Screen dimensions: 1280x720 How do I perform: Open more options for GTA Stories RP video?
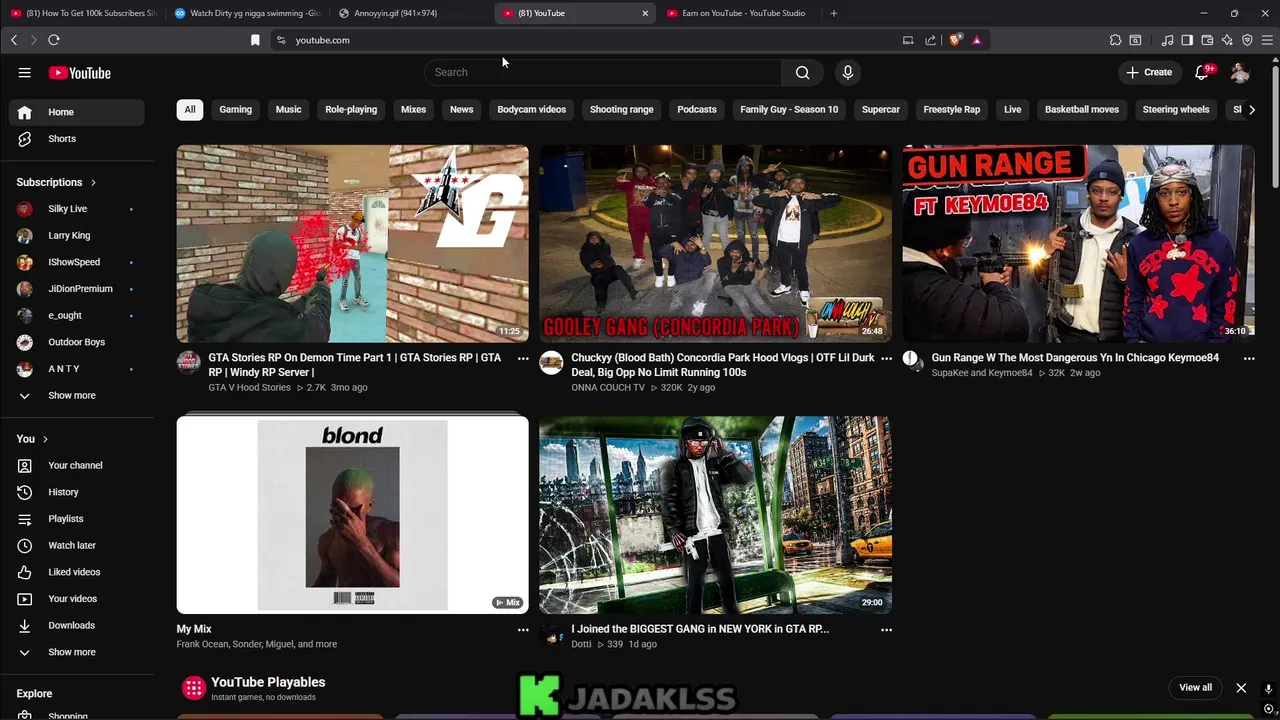[x=523, y=358]
